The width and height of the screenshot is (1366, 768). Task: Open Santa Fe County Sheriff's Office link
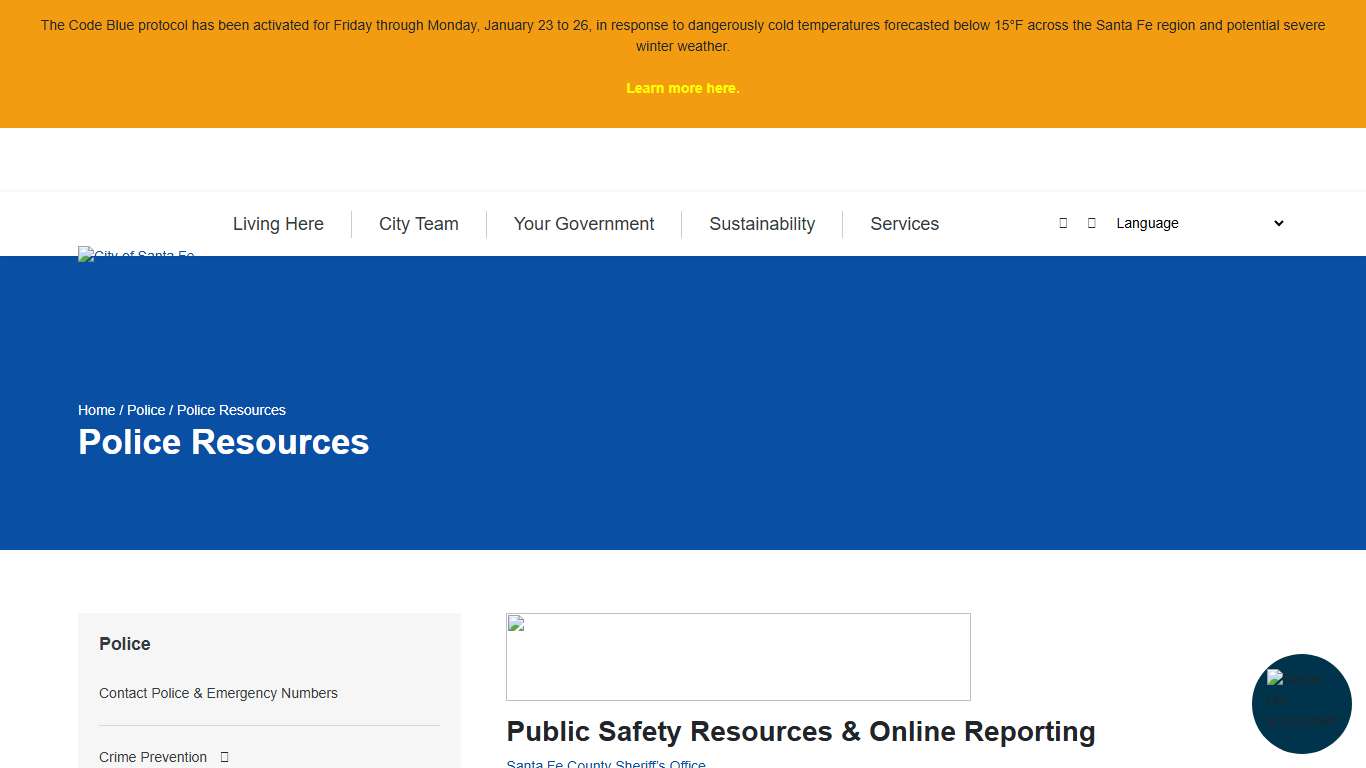606,763
